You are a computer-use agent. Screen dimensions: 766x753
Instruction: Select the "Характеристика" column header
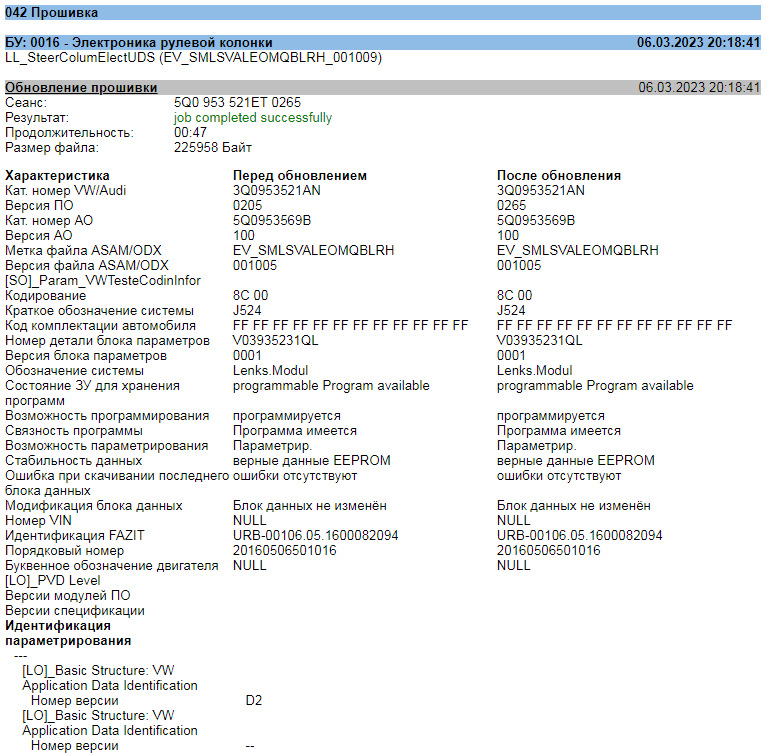point(57,175)
